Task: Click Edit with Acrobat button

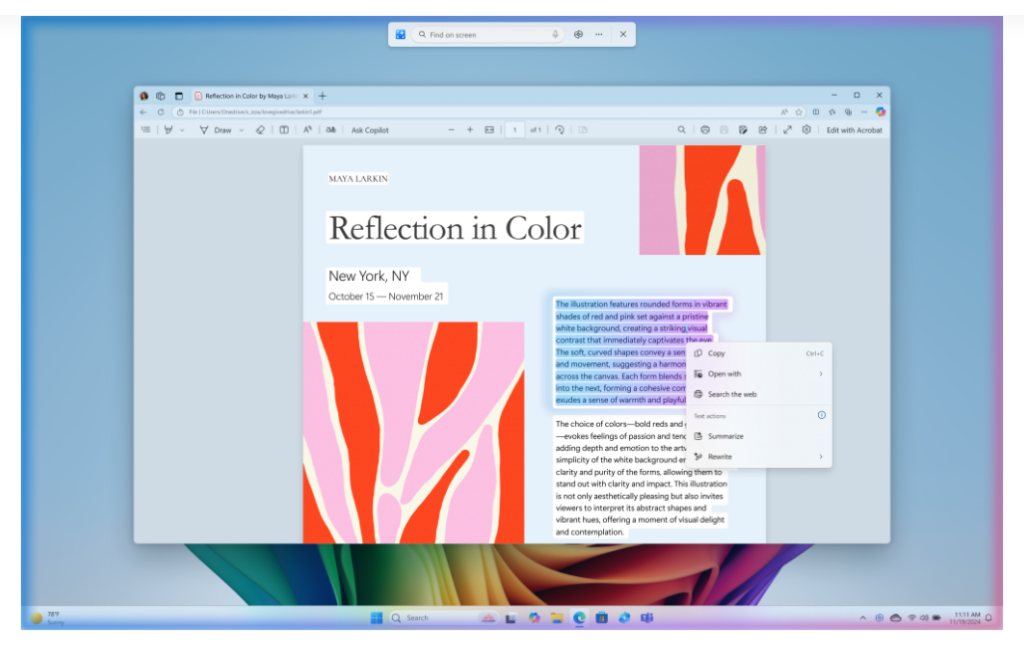Action: [x=854, y=130]
